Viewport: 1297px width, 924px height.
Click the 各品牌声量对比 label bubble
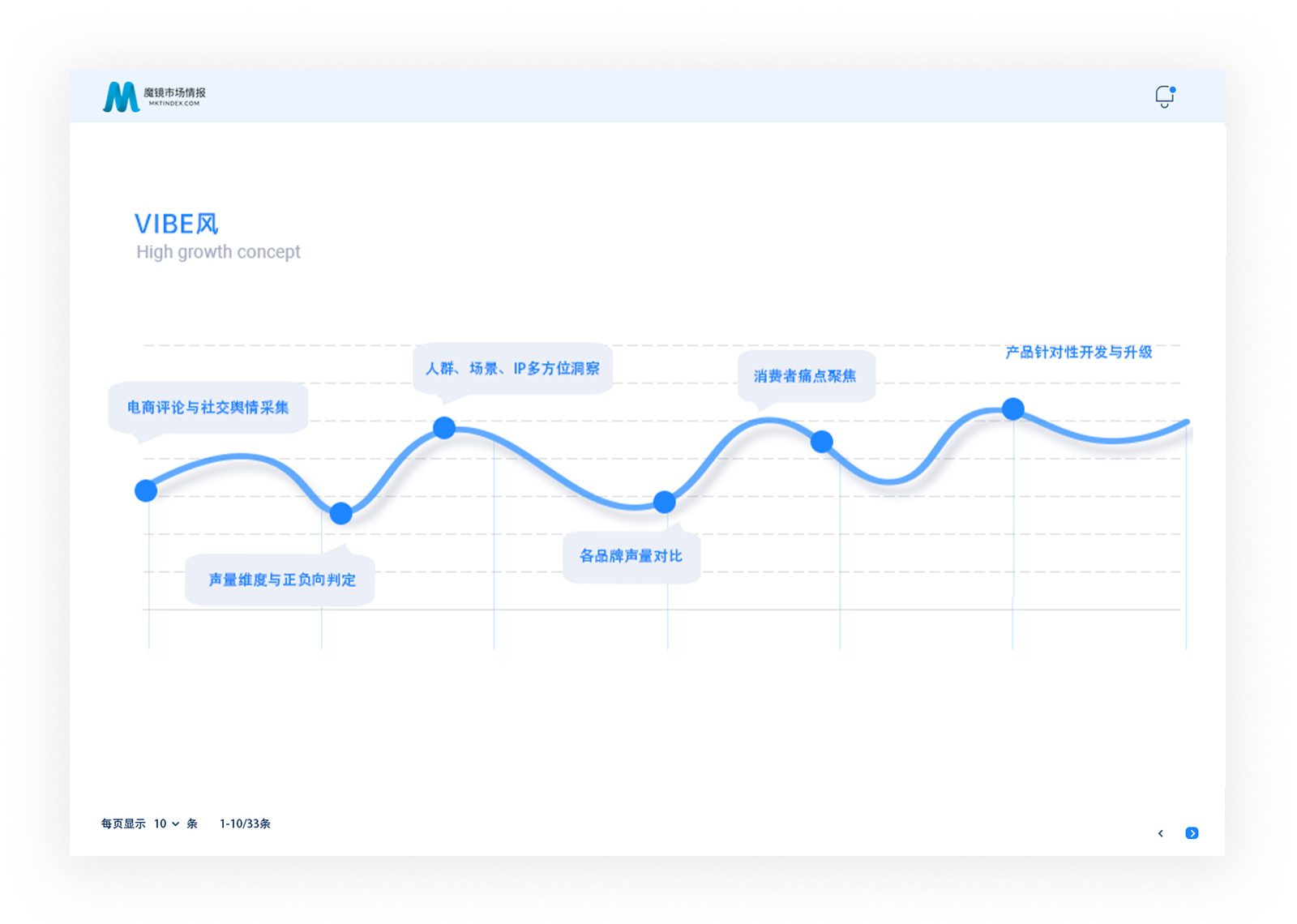[x=631, y=556]
